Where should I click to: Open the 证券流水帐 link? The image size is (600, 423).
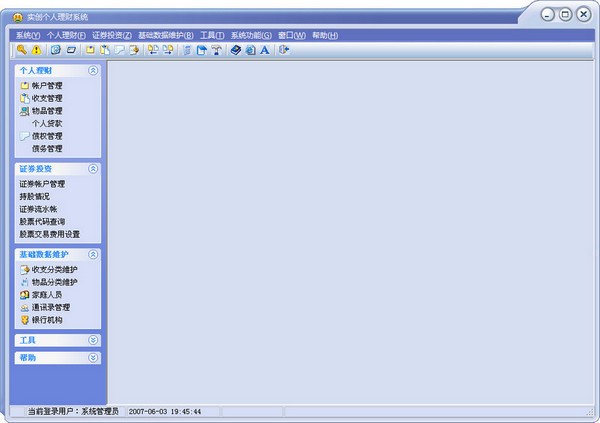pos(38,209)
